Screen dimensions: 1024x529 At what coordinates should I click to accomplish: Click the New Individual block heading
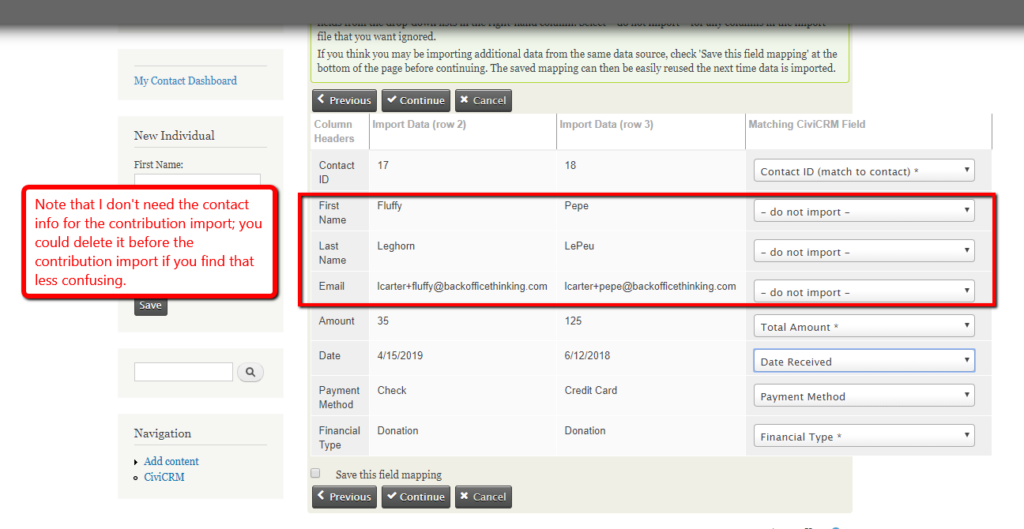click(174, 136)
